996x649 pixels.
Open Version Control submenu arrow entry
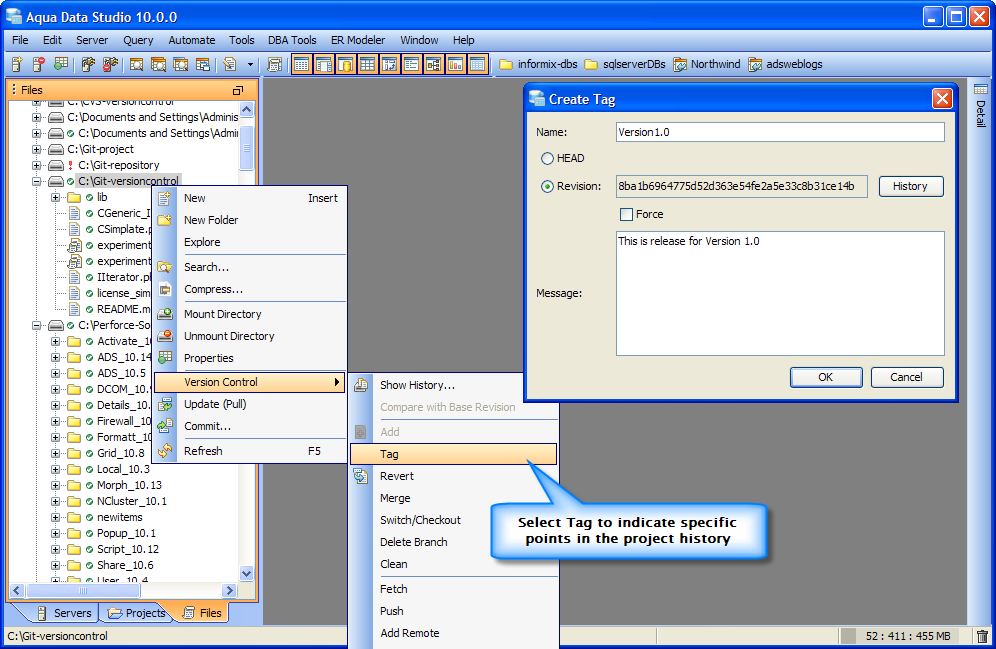click(x=250, y=382)
